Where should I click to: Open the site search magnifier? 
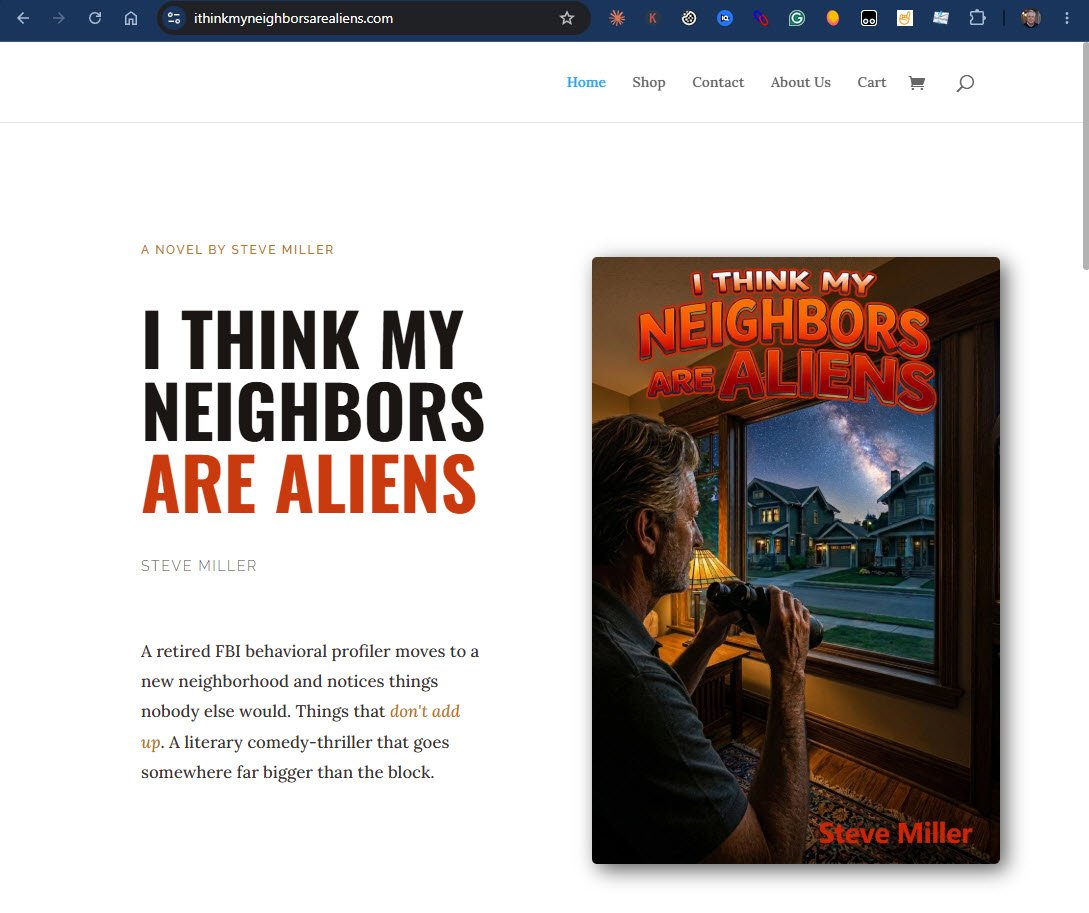pyautogui.click(x=965, y=83)
